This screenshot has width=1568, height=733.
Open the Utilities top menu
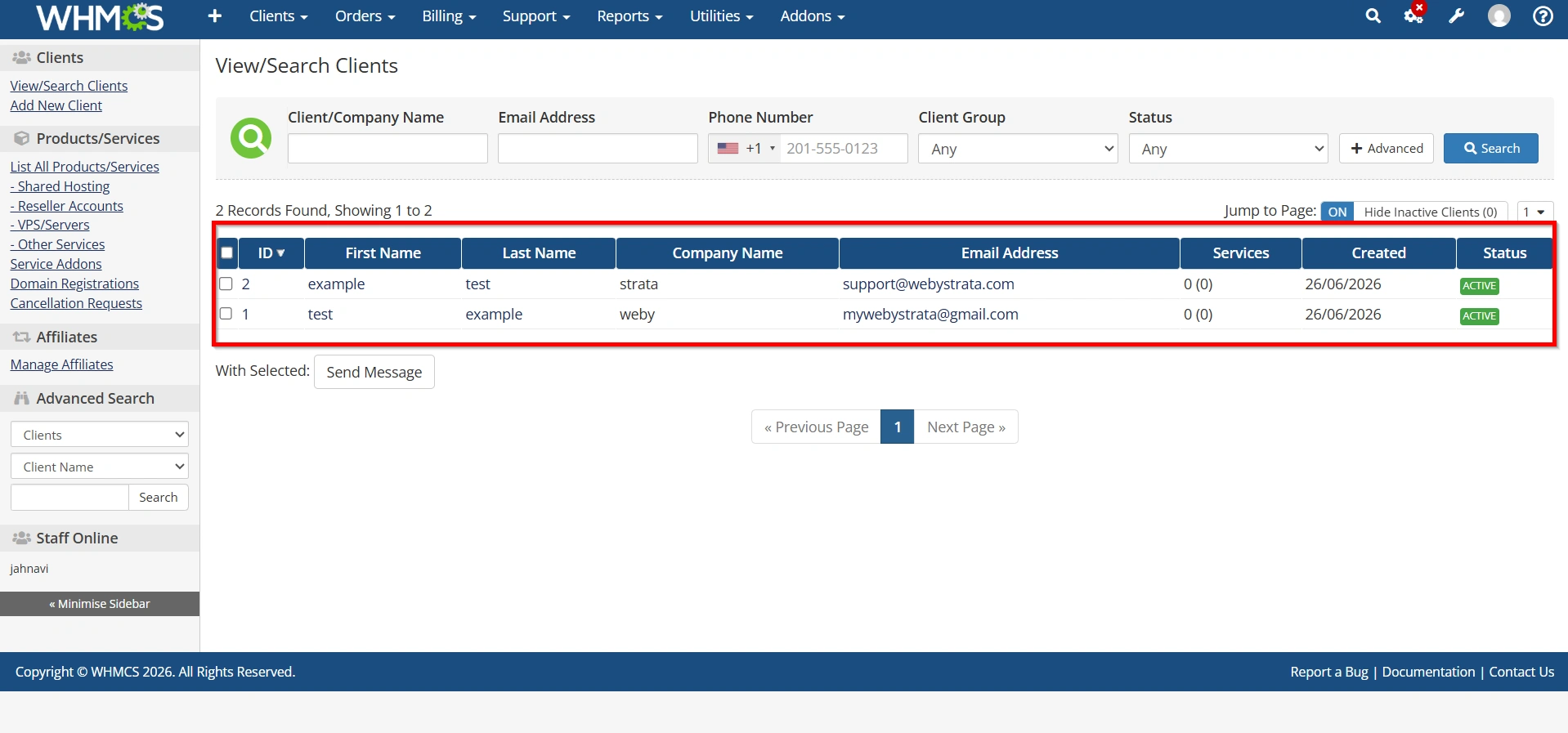[x=721, y=16]
